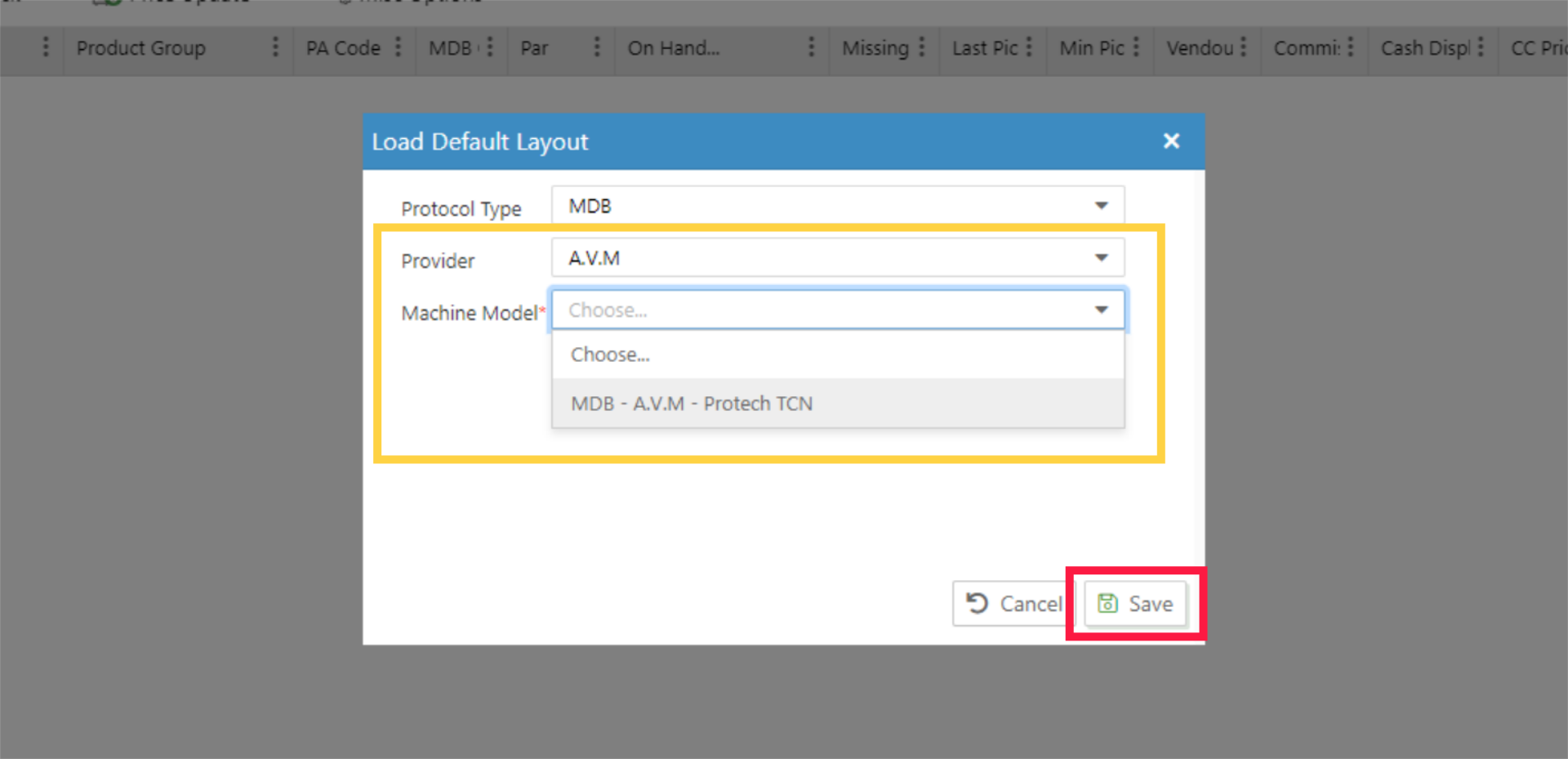
Task: Open Cash Displ column menu icon
Action: tap(1481, 47)
